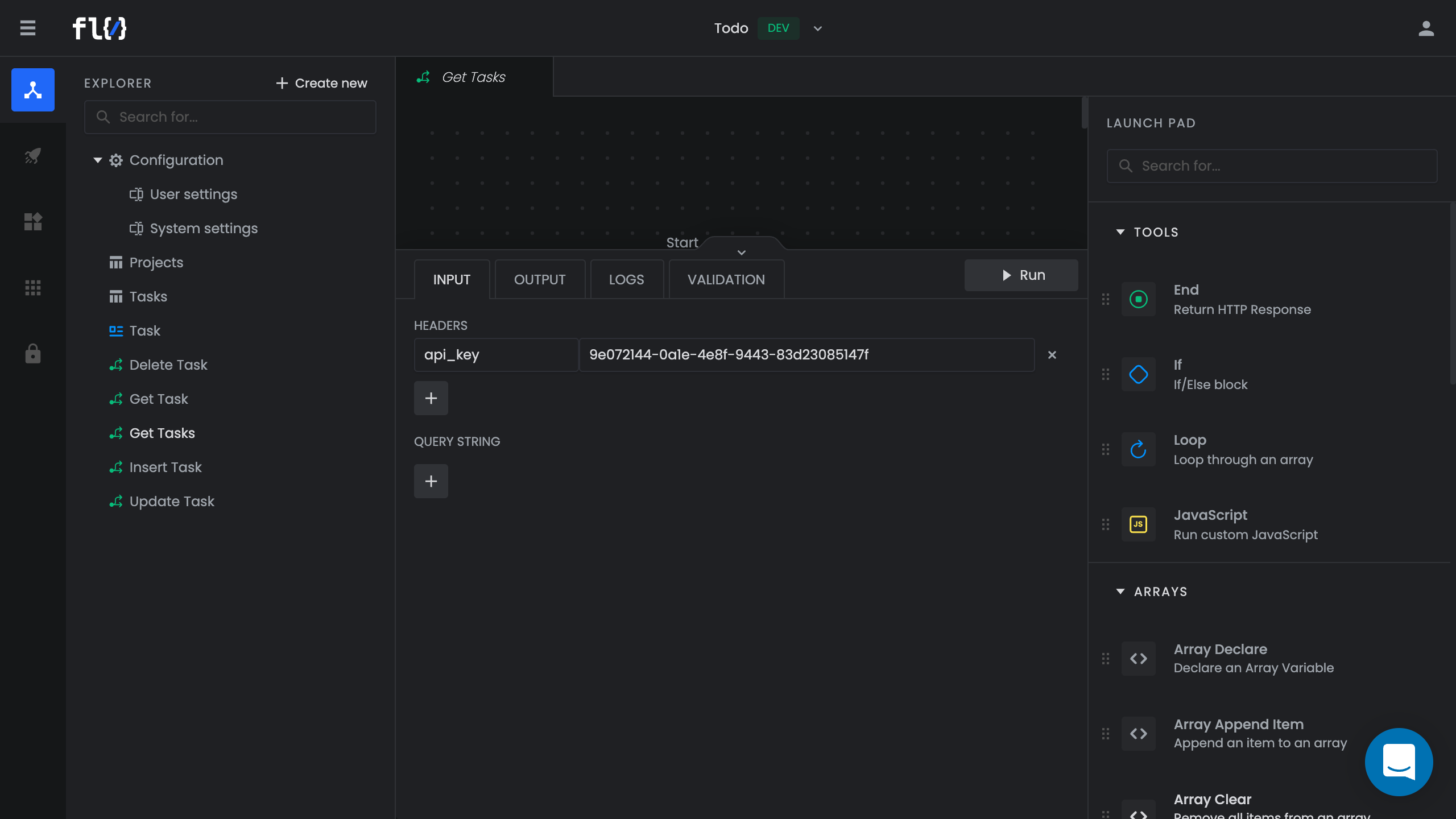The height and width of the screenshot is (819, 1456).
Task: Click the Loop tool icon
Action: pos(1139,449)
